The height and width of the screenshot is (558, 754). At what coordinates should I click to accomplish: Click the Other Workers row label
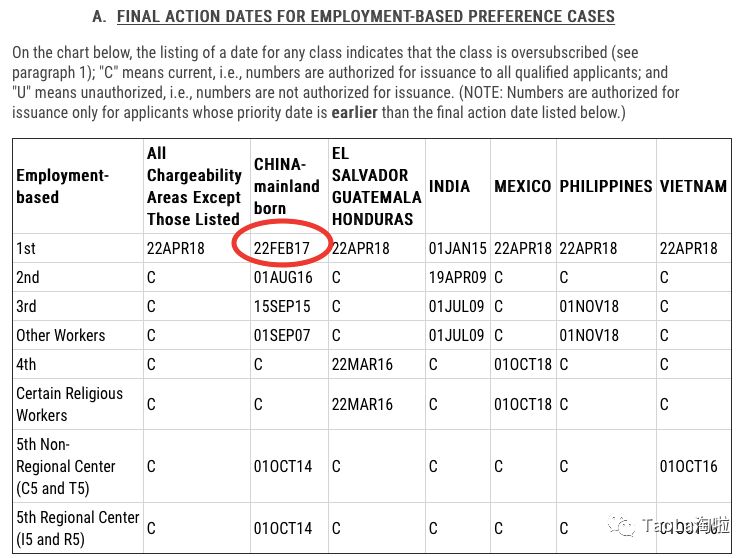click(61, 335)
